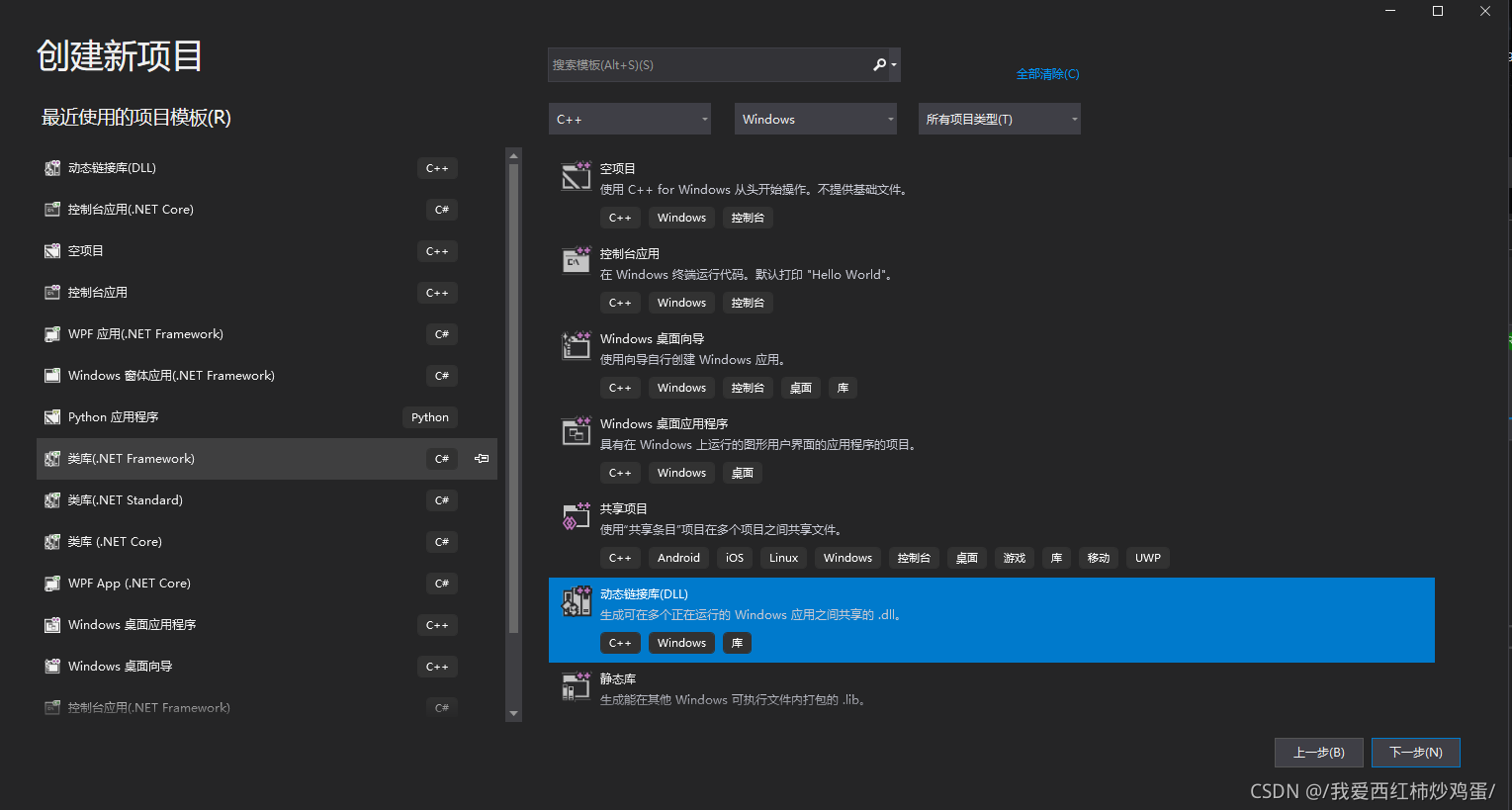Expand the search options arrow next to magnifier
The height and width of the screenshot is (810, 1512).
(x=894, y=65)
